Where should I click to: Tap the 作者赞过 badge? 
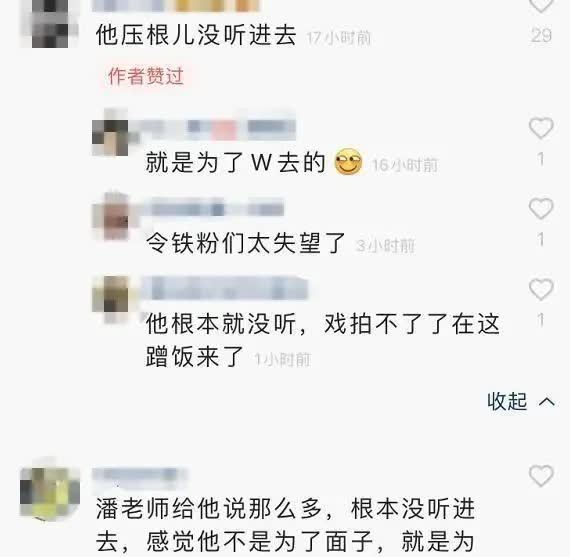point(146,76)
